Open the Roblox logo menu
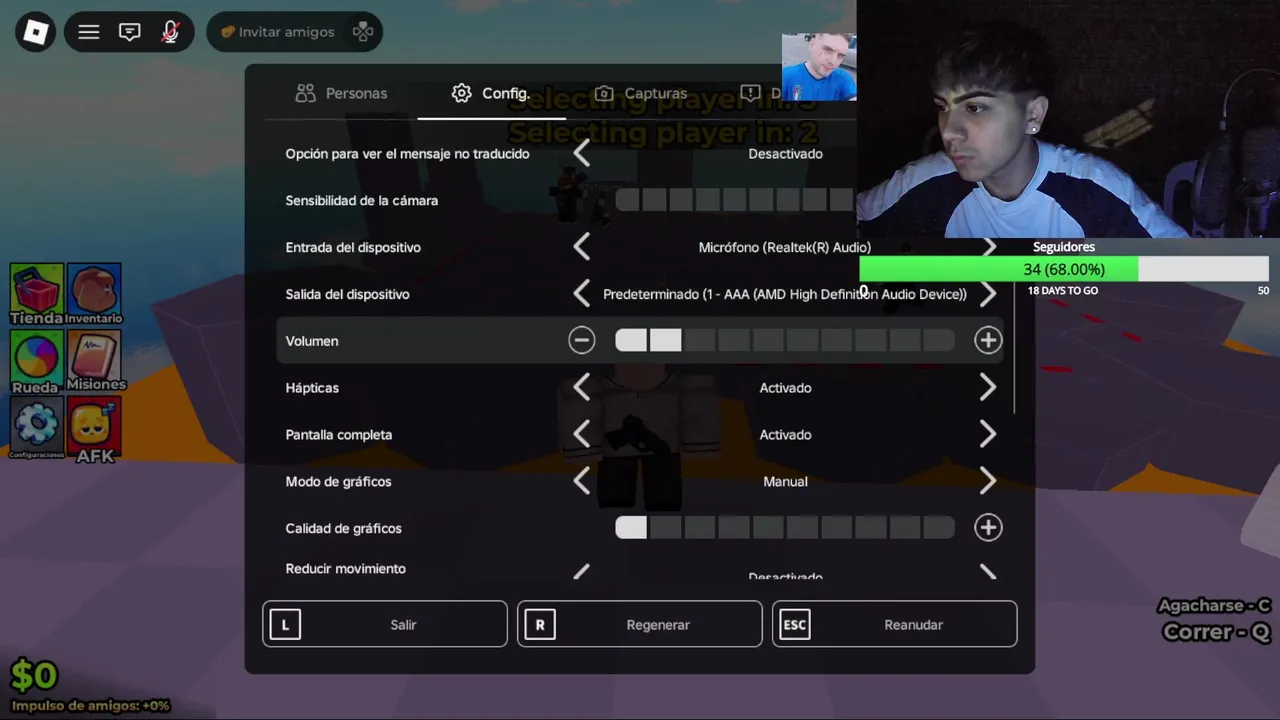 pos(35,32)
